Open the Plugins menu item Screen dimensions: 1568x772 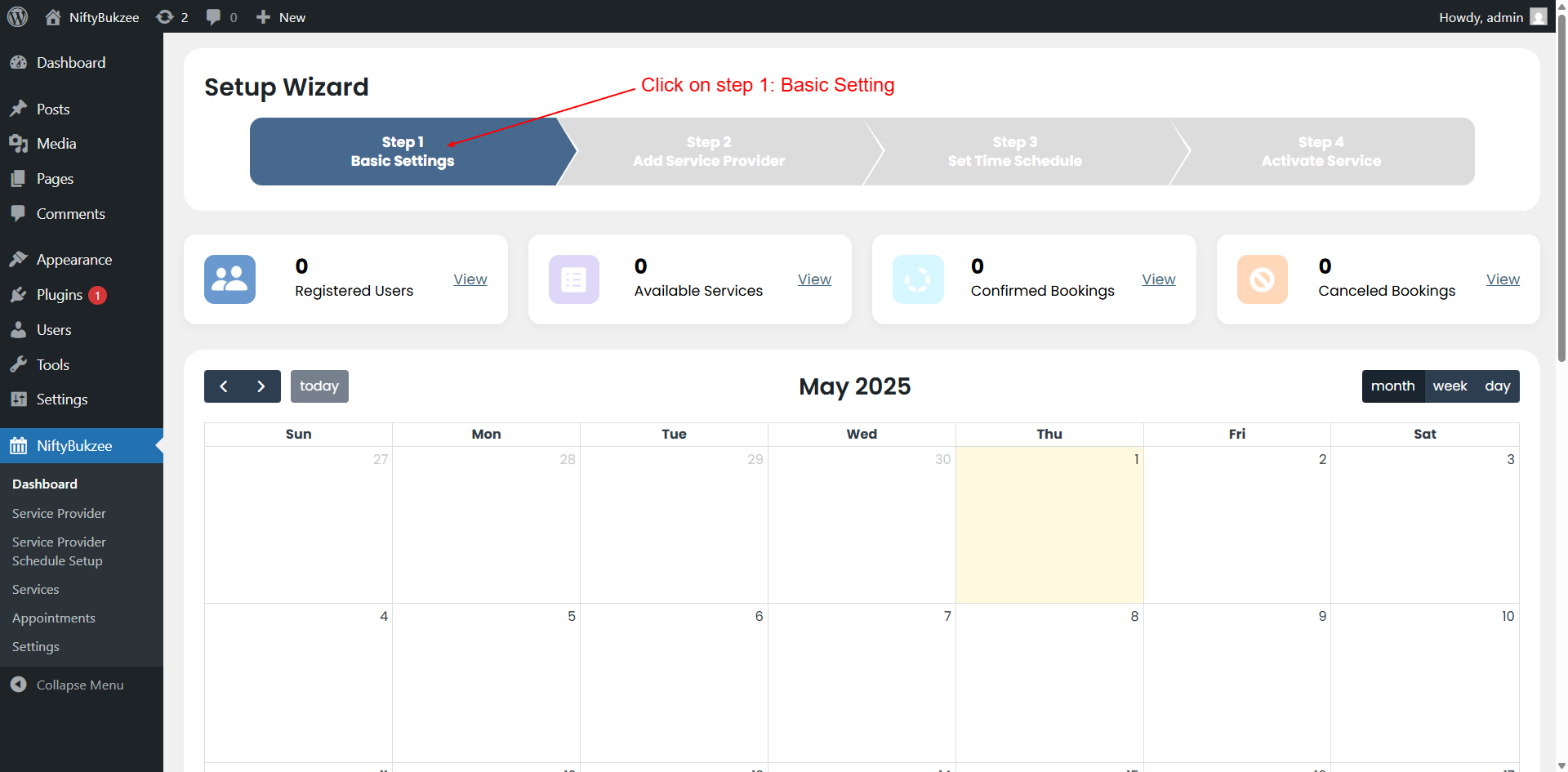60,295
